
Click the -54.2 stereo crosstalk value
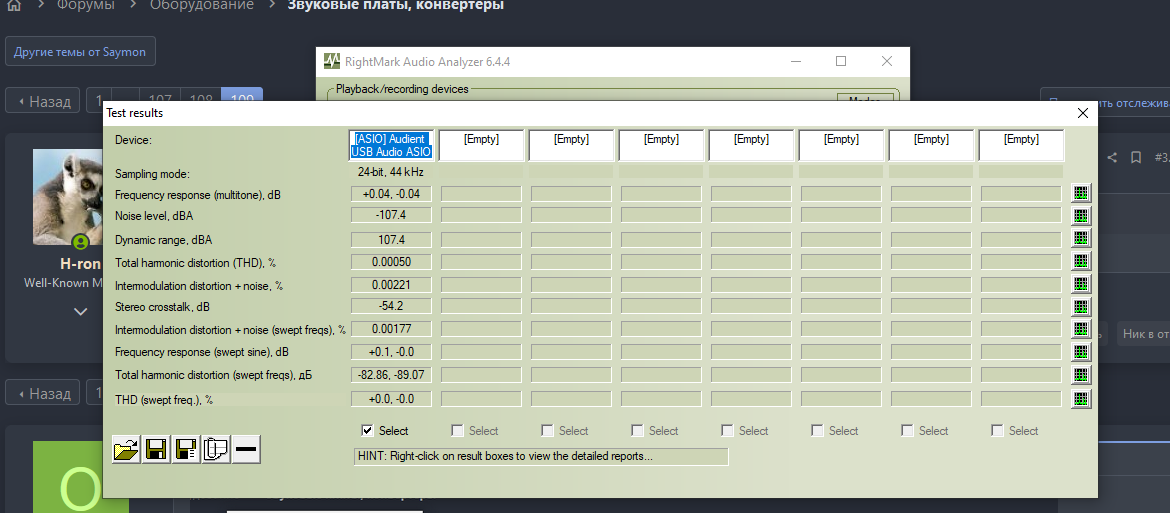pyautogui.click(x=392, y=306)
